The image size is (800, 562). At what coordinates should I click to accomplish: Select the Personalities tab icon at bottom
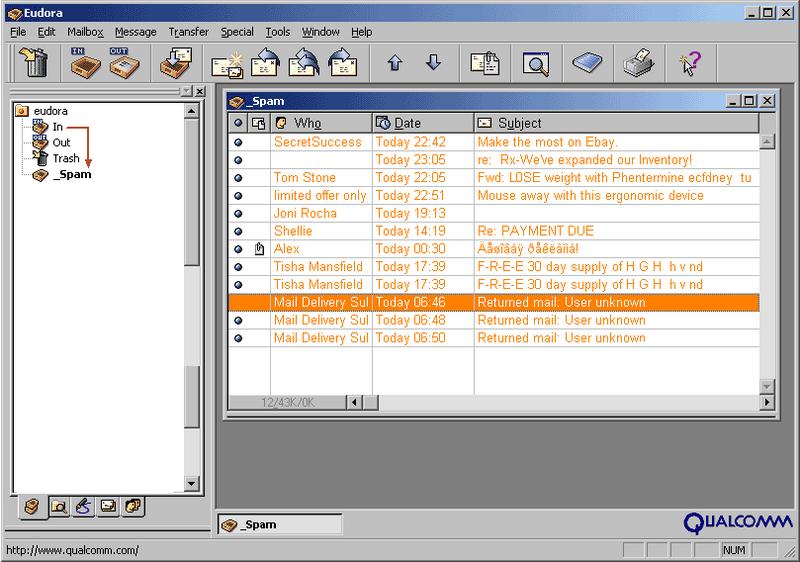(133, 506)
